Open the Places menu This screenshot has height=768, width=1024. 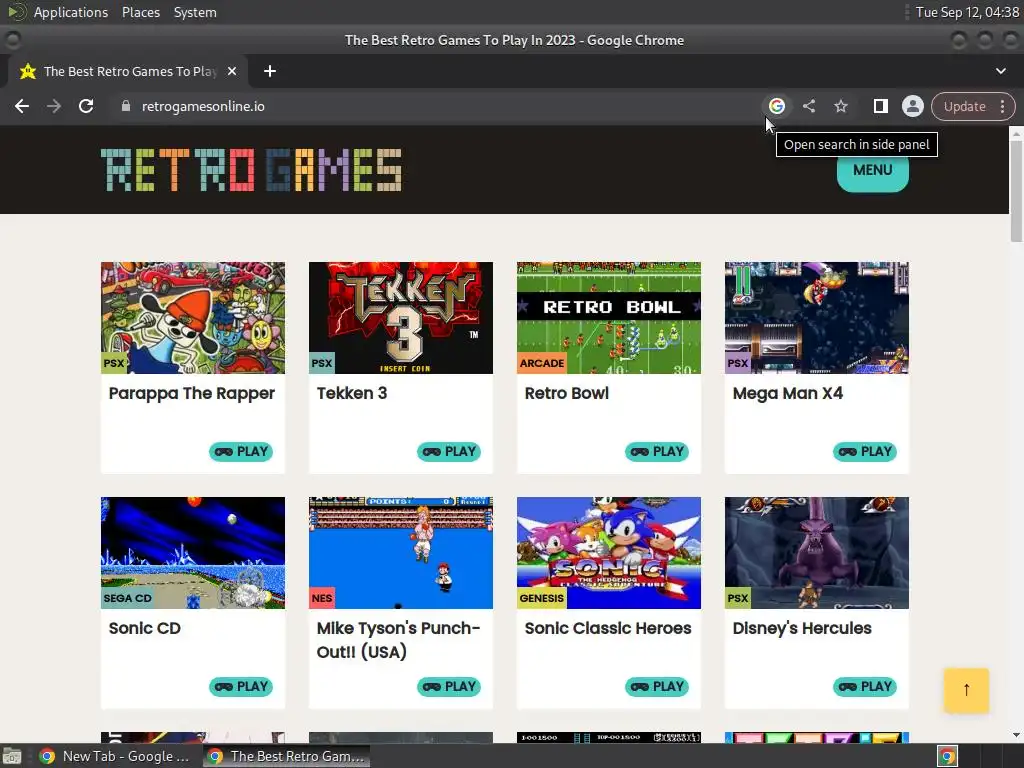click(141, 12)
